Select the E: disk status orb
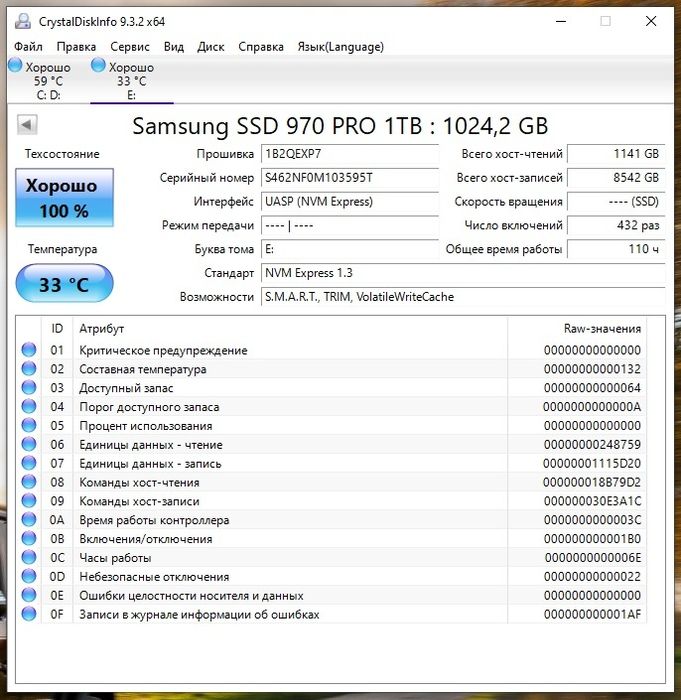Viewport: 681px width, 700px height. coord(98,65)
